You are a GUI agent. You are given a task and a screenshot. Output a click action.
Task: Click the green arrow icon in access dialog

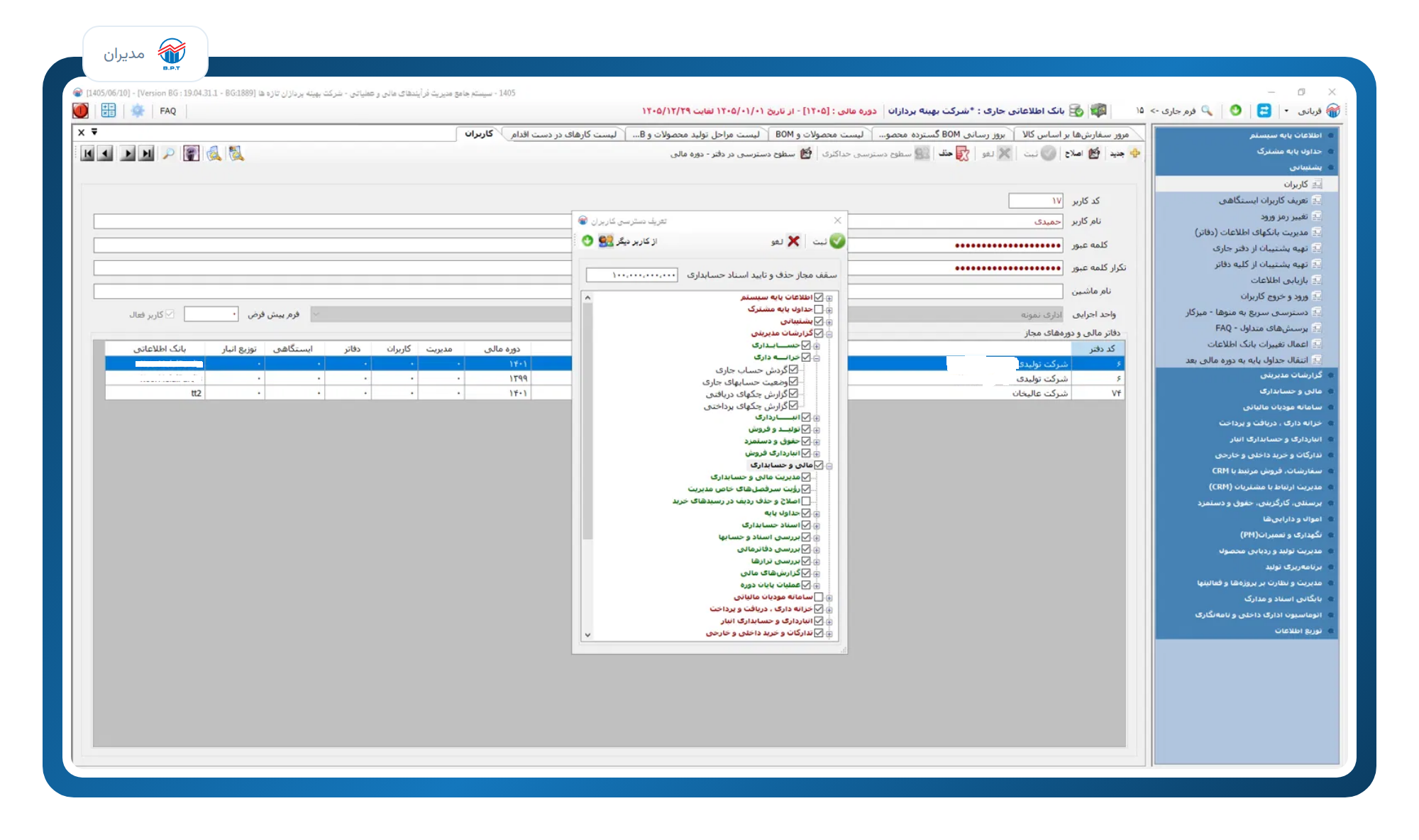[587, 241]
